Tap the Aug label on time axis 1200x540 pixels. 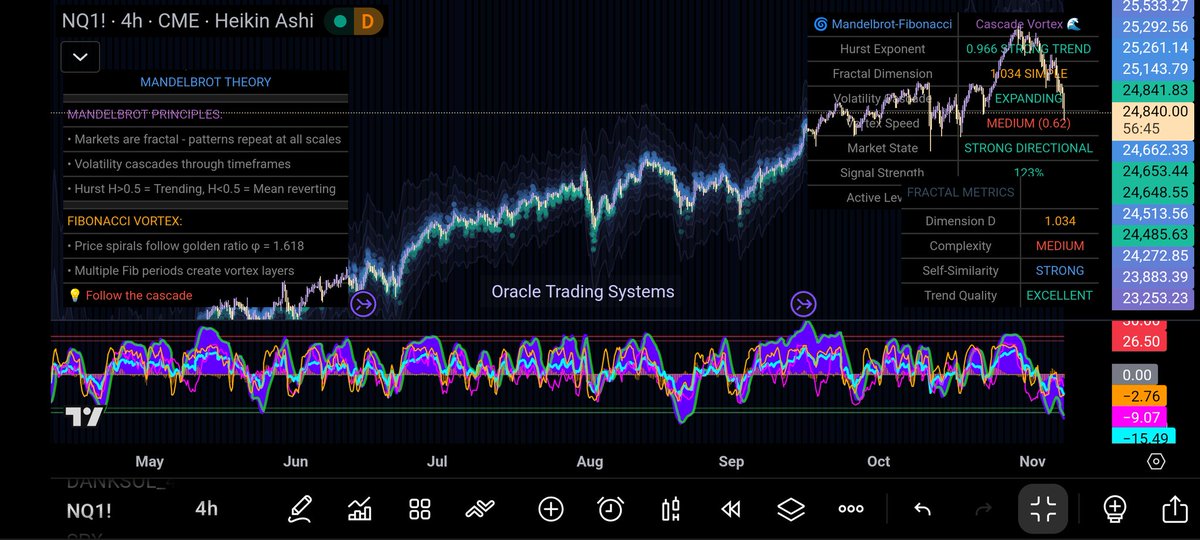click(590, 461)
